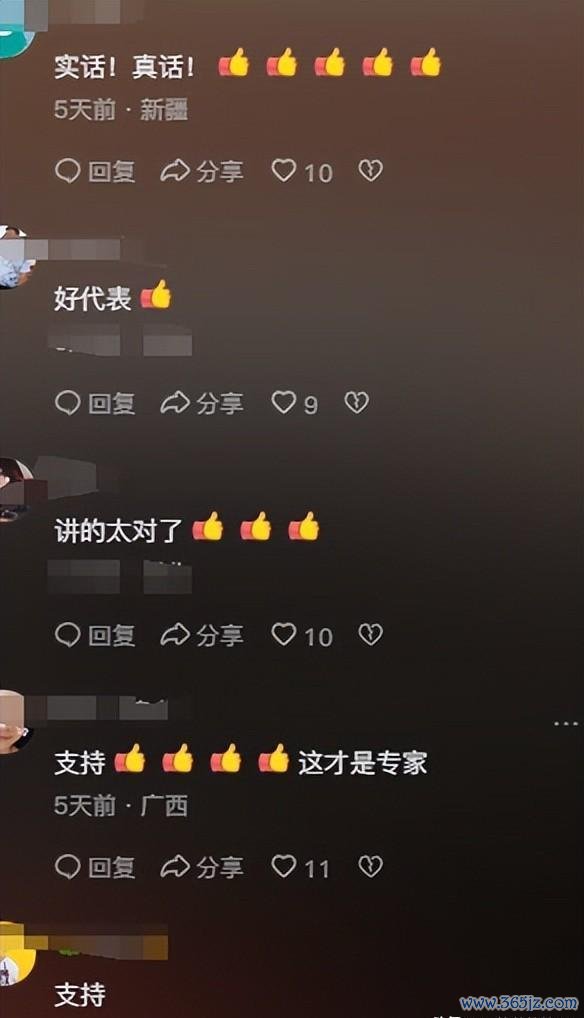The width and height of the screenshot is (584, 1018).
Task: Tap broken-heart dislike under "好代表"
Action: (x=356, y=403)
